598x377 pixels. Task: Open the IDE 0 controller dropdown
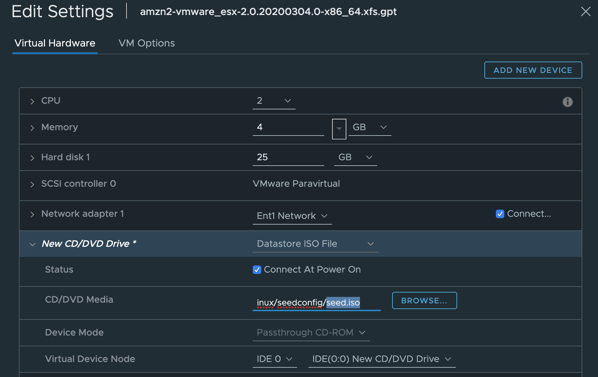(275, 359)
